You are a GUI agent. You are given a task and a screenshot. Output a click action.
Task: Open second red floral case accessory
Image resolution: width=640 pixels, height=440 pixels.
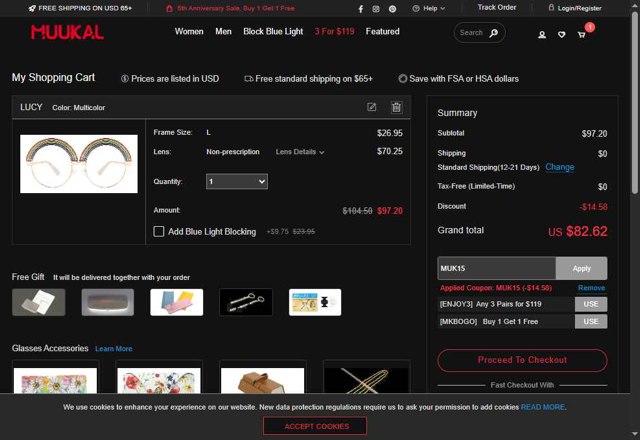159,380
